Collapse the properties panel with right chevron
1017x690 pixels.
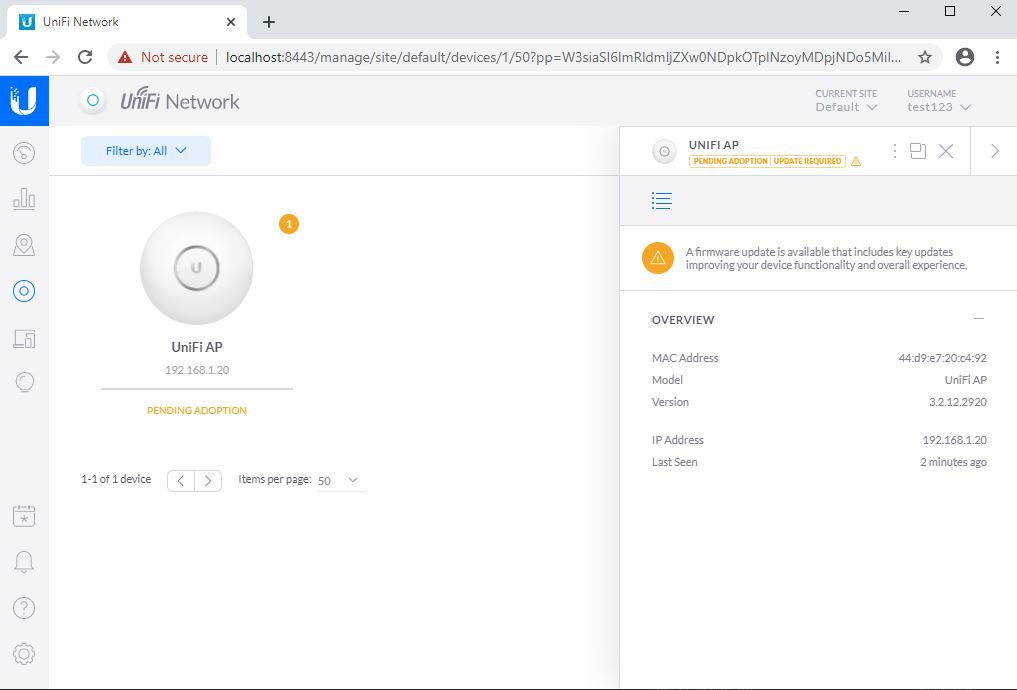(x=994, y=151)
